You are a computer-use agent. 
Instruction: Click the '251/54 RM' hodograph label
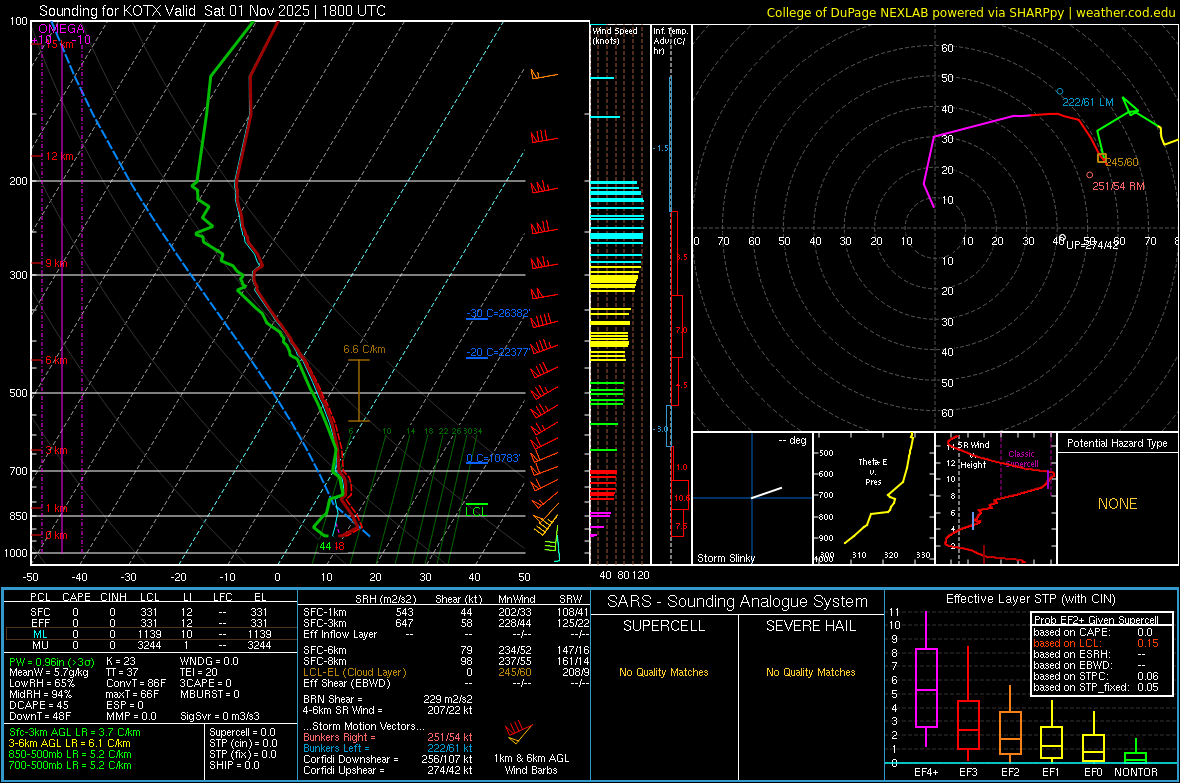[1118, 186]
